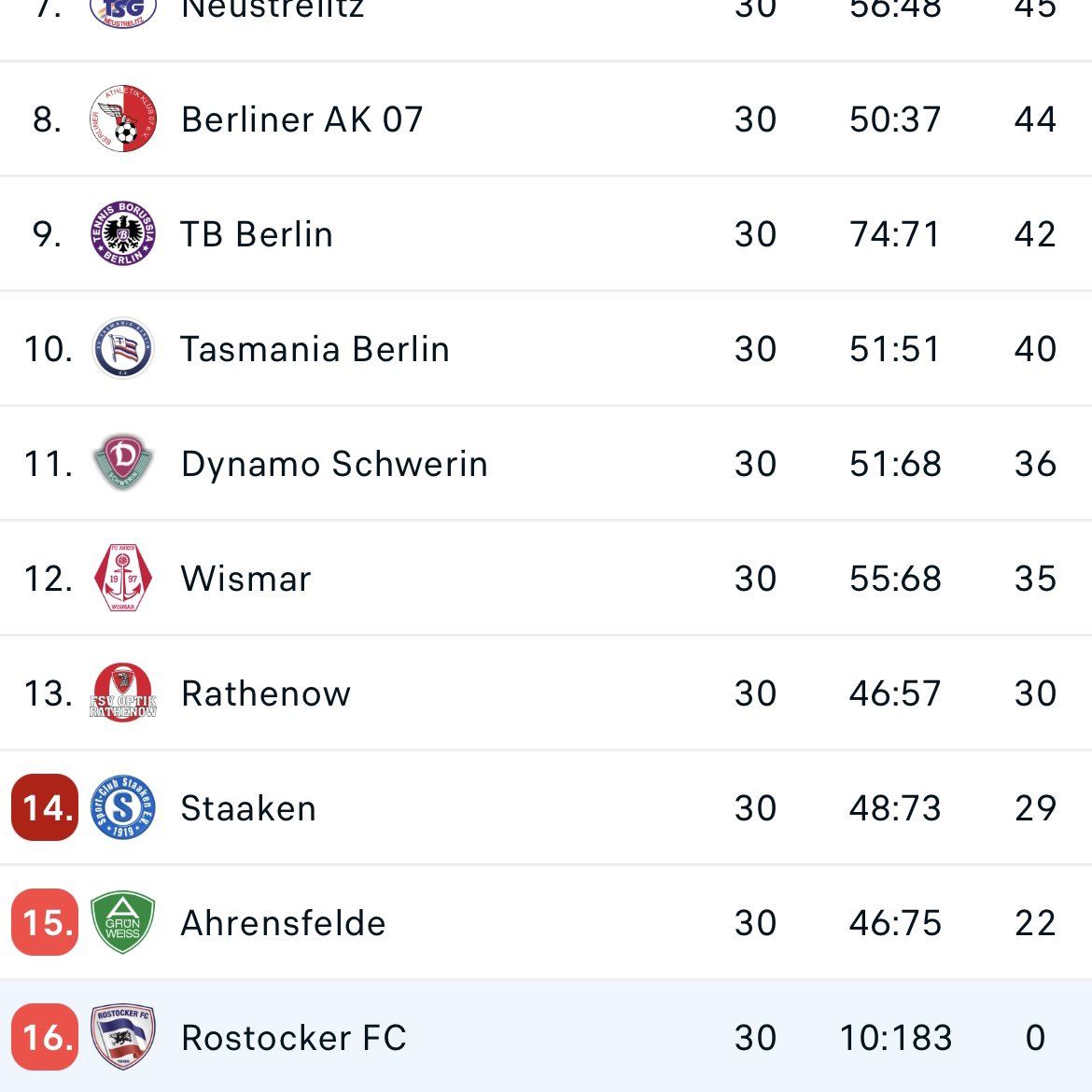
Task: Tap the FSV Optik Rathenow logo
Action: pos(123,693)
